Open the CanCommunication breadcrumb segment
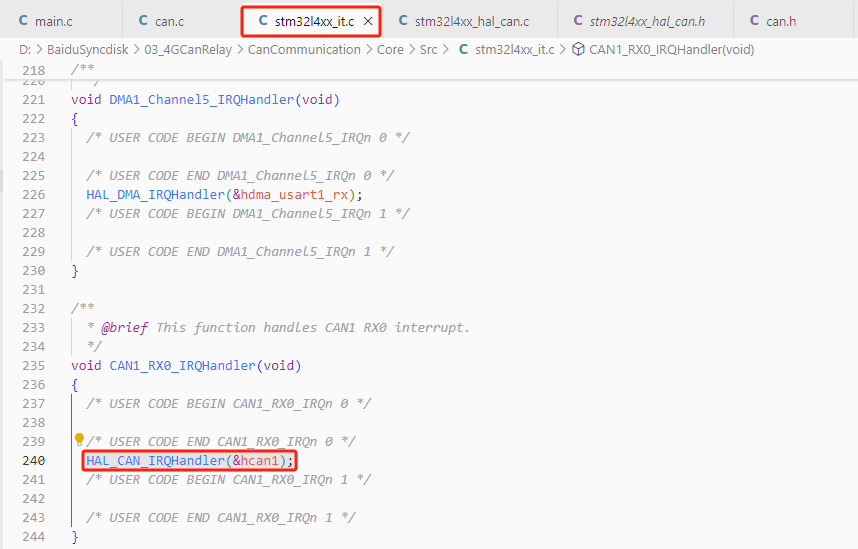Viewport: 858px width, 549px height. (x=304, y=50)
